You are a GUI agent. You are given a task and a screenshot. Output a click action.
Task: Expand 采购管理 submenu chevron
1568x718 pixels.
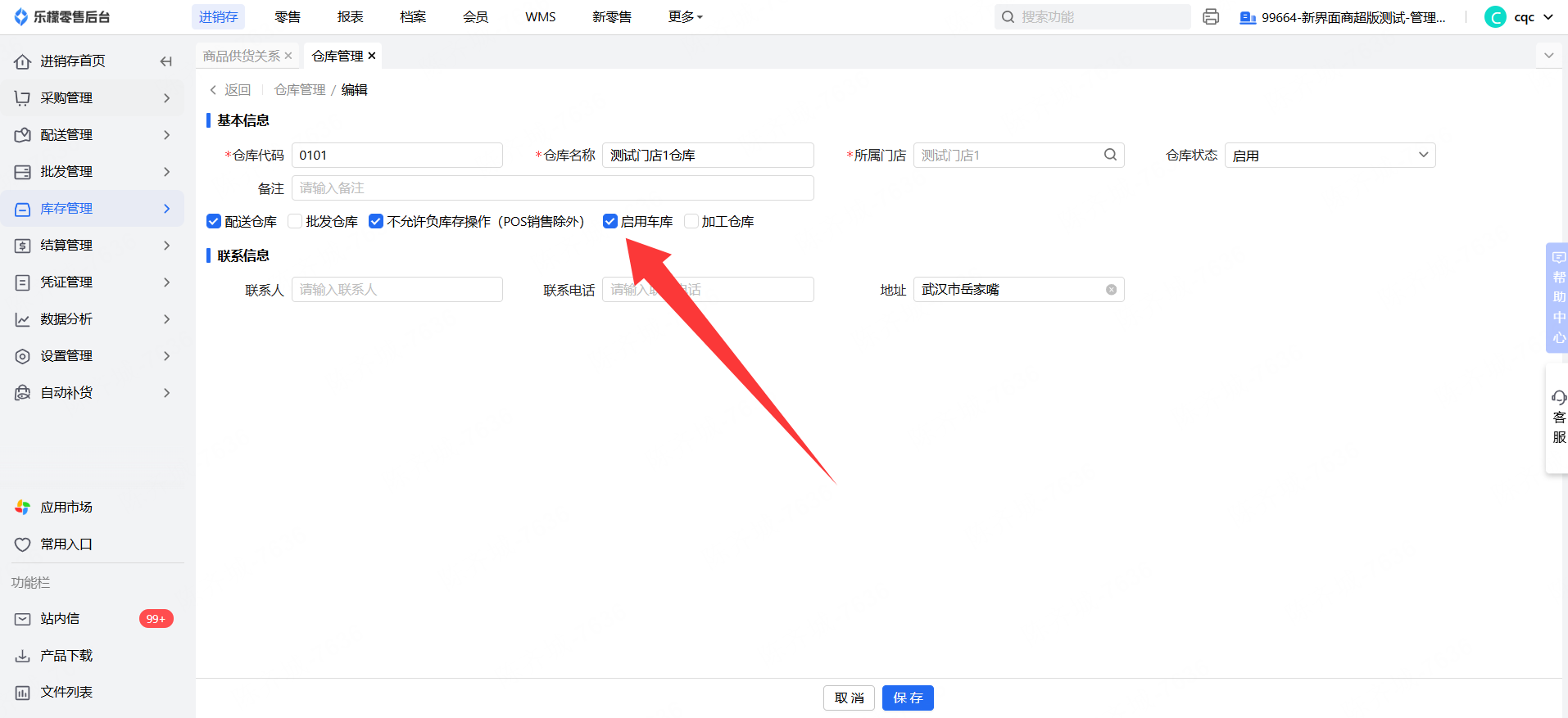tap(167, 98)
